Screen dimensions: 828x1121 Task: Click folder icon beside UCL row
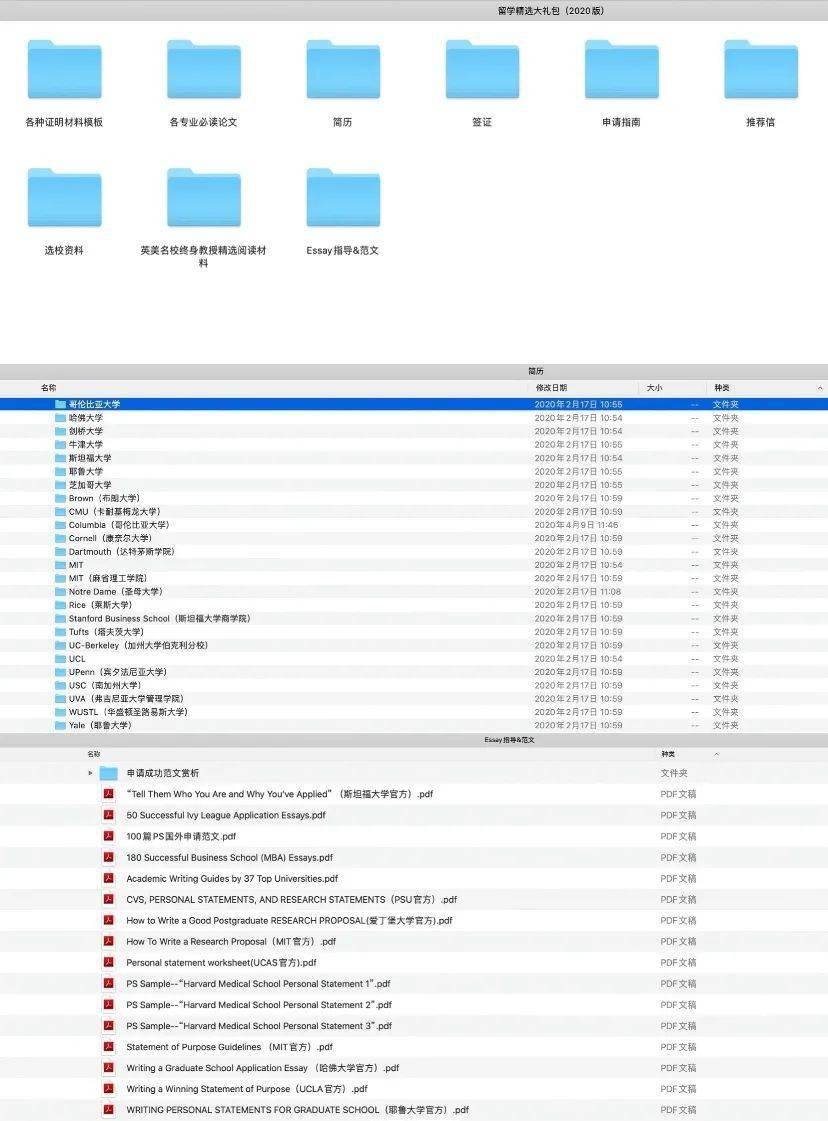[x=61, y=658]
